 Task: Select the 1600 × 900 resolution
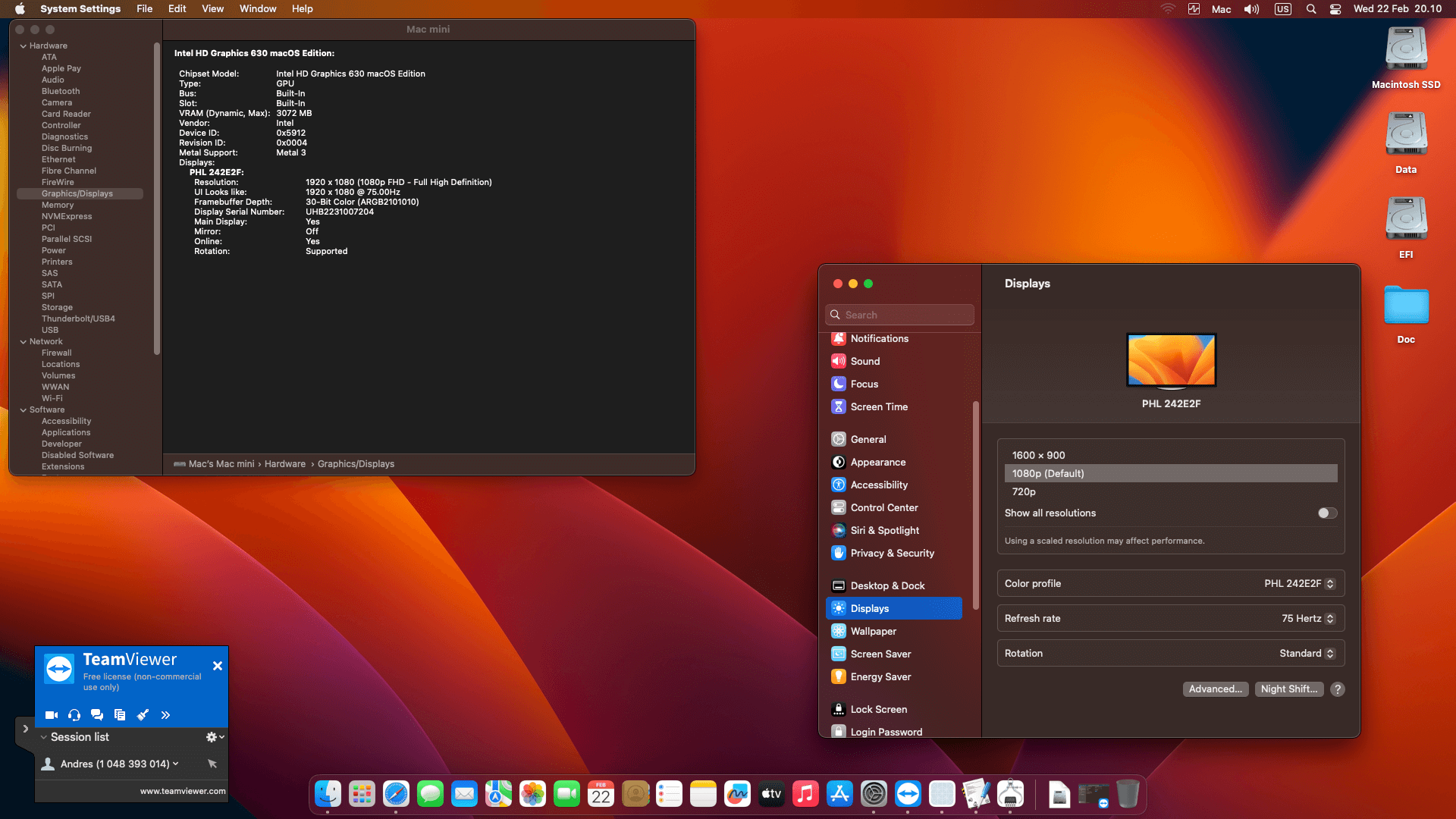1171,455
